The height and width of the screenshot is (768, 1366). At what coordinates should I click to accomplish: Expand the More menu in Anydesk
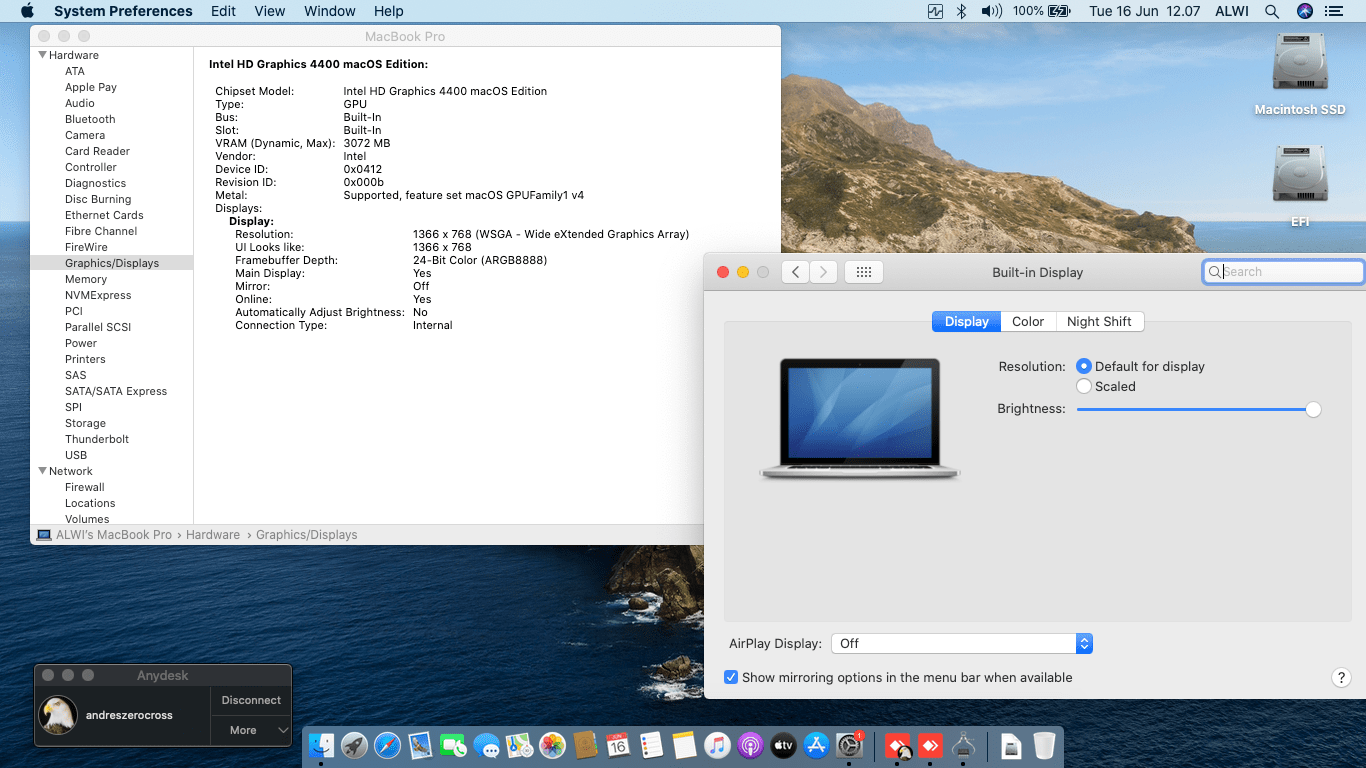click(251, 730)
